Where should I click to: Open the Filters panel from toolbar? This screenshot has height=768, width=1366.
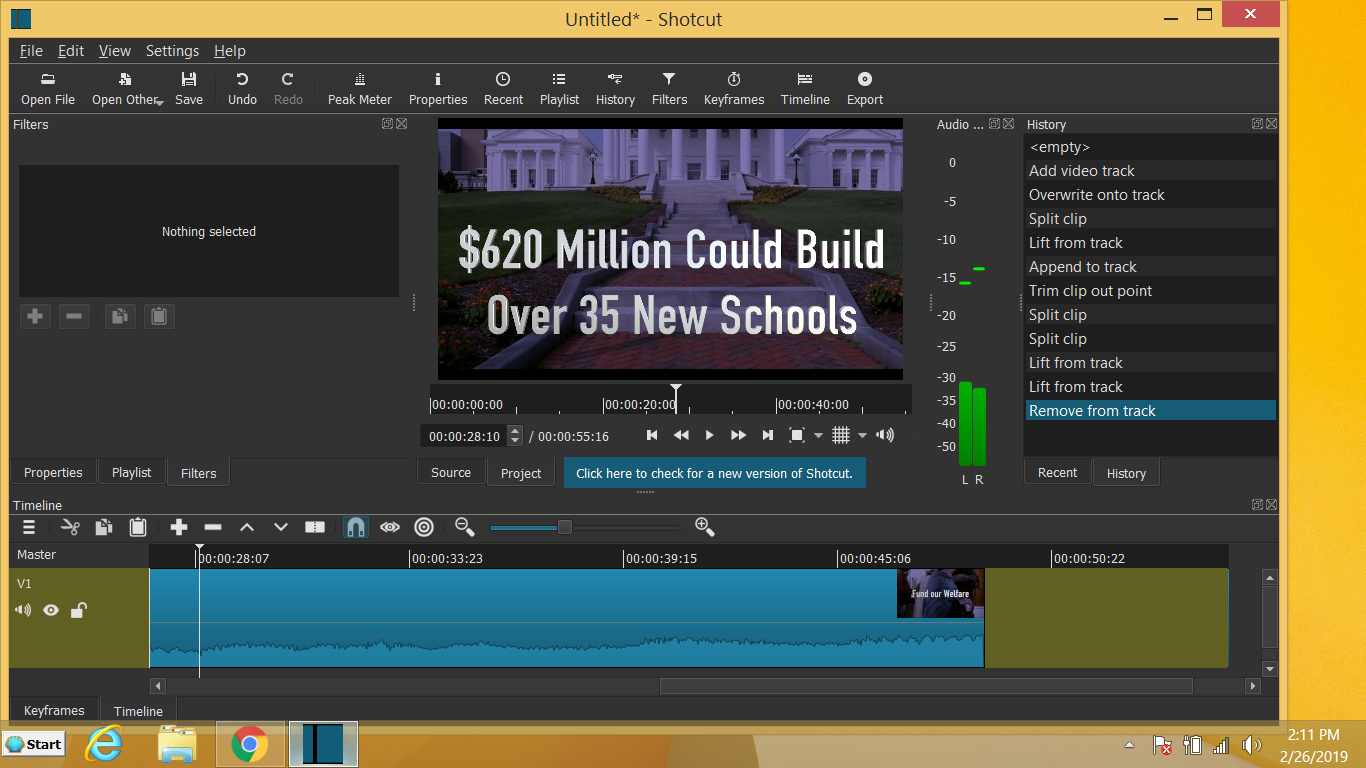coord(669,88)
